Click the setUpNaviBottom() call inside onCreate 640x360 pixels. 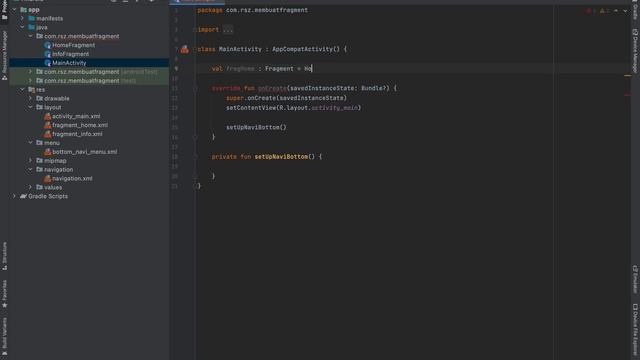tap(256, 127)
